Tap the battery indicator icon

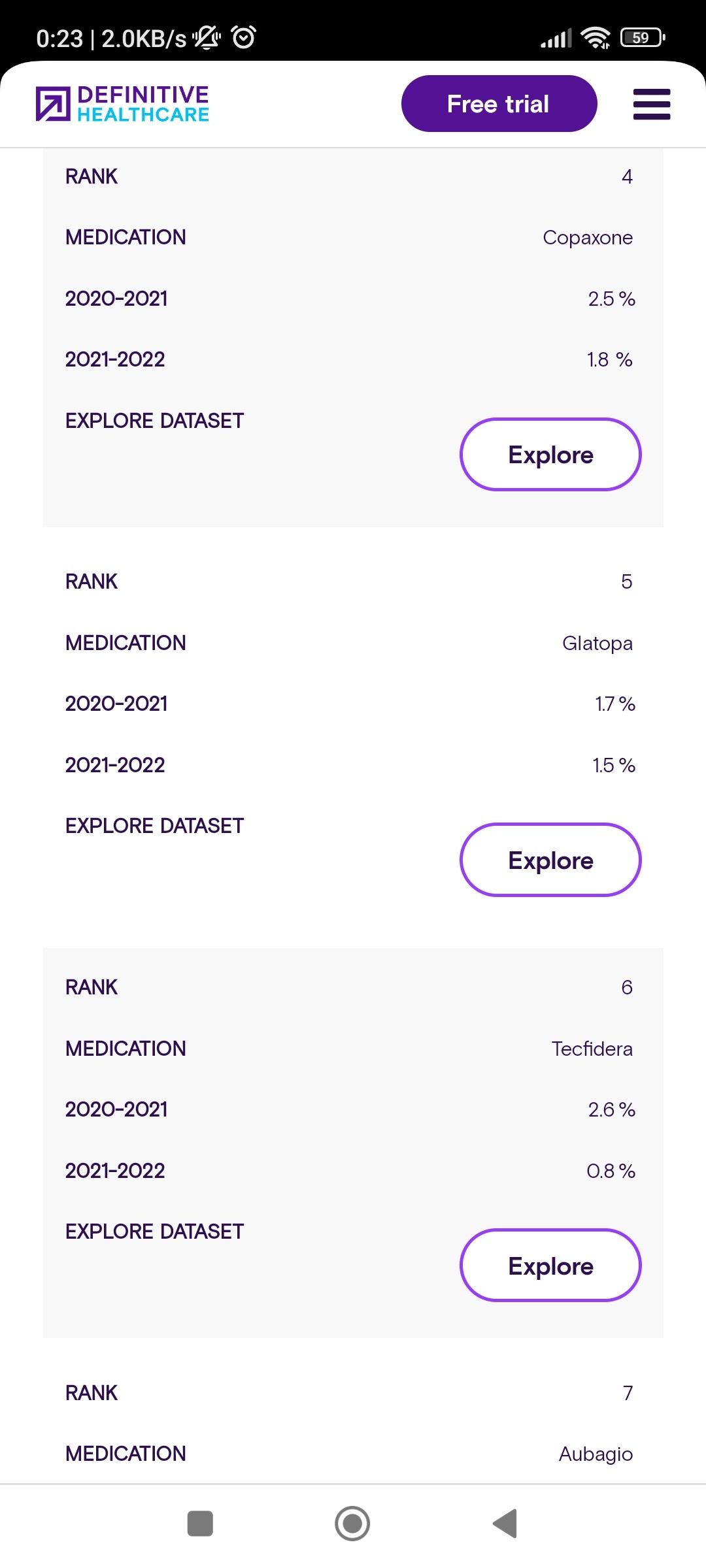click(642, 38)
